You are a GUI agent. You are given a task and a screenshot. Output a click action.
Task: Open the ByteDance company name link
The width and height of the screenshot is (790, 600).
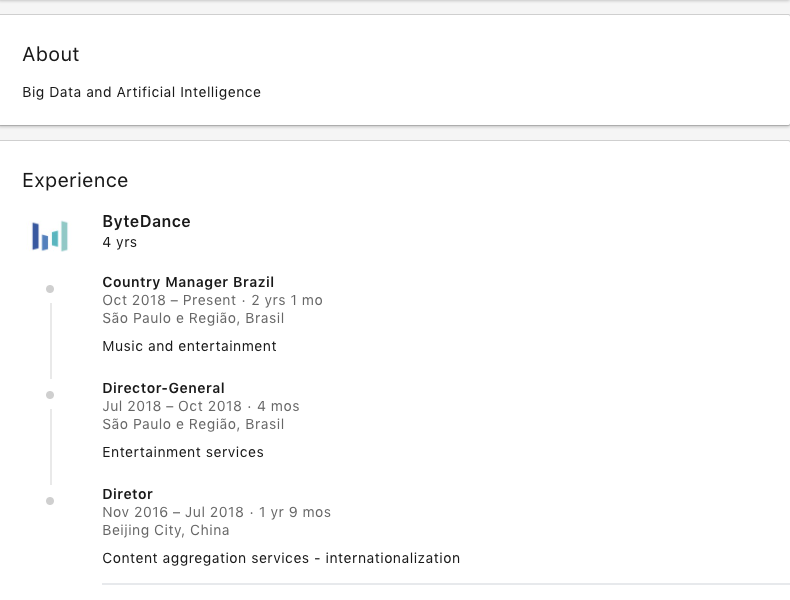[146, 222]
